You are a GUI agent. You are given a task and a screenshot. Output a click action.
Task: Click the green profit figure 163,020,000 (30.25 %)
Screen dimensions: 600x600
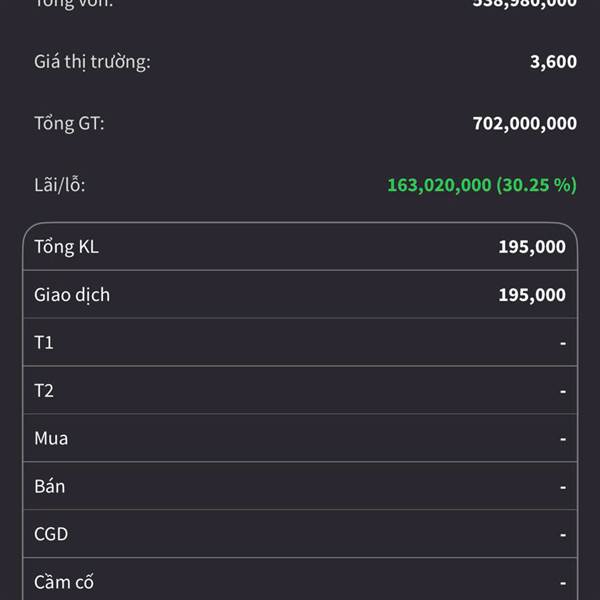click(x=481, y=185)
